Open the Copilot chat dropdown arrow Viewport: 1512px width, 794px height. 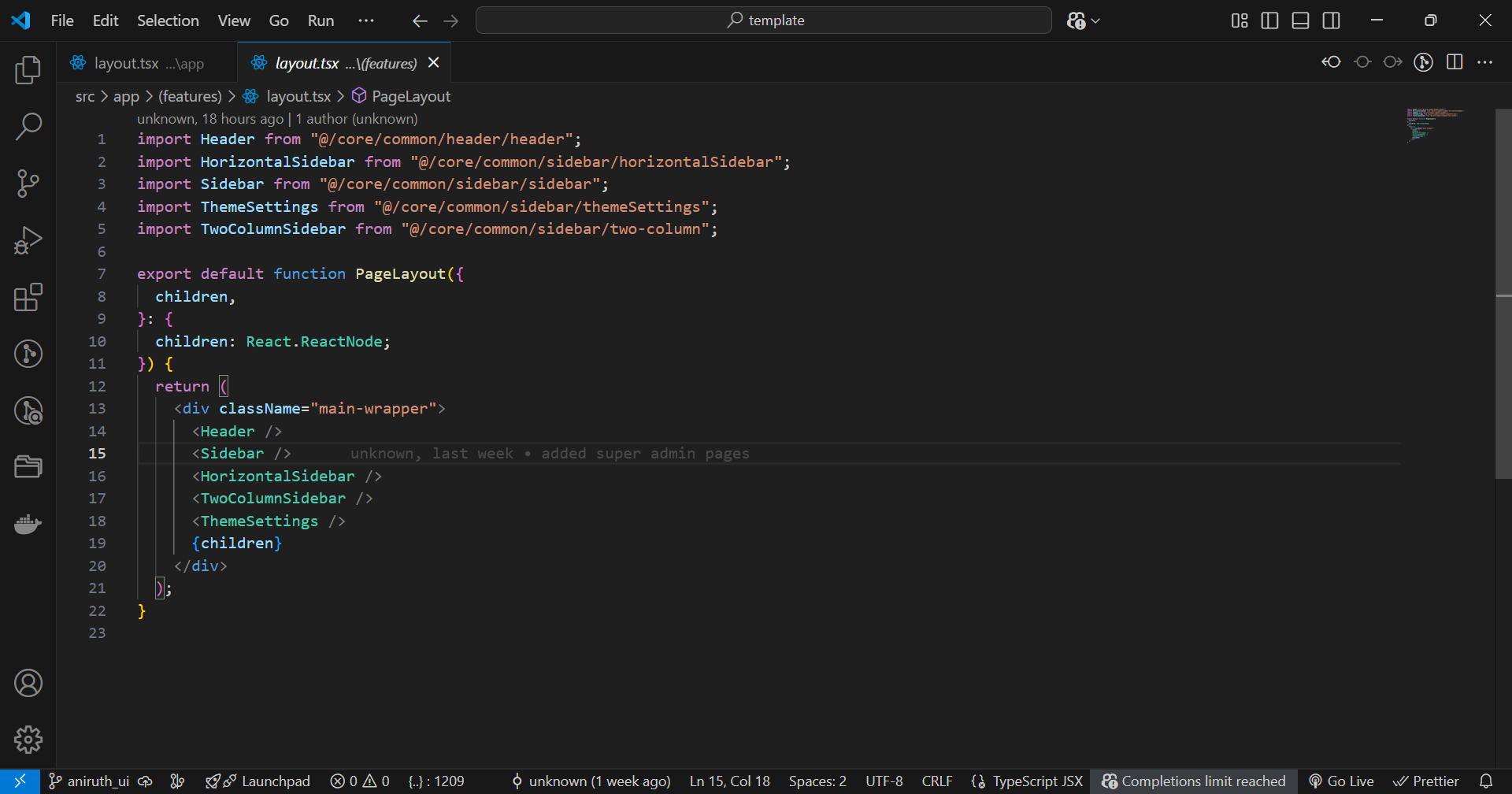[x=1095, y=21]
